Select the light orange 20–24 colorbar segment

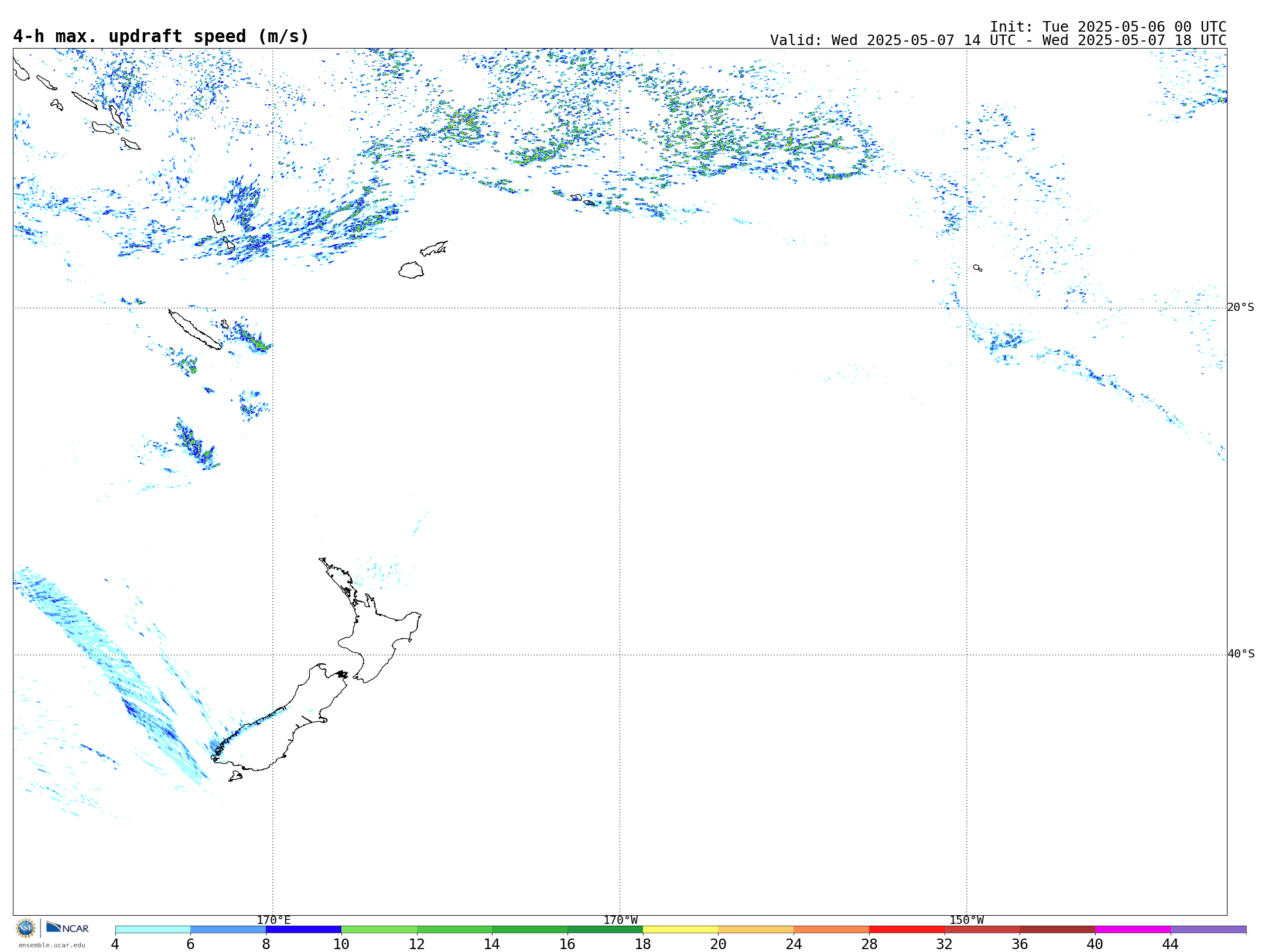[x=756, y=930]
